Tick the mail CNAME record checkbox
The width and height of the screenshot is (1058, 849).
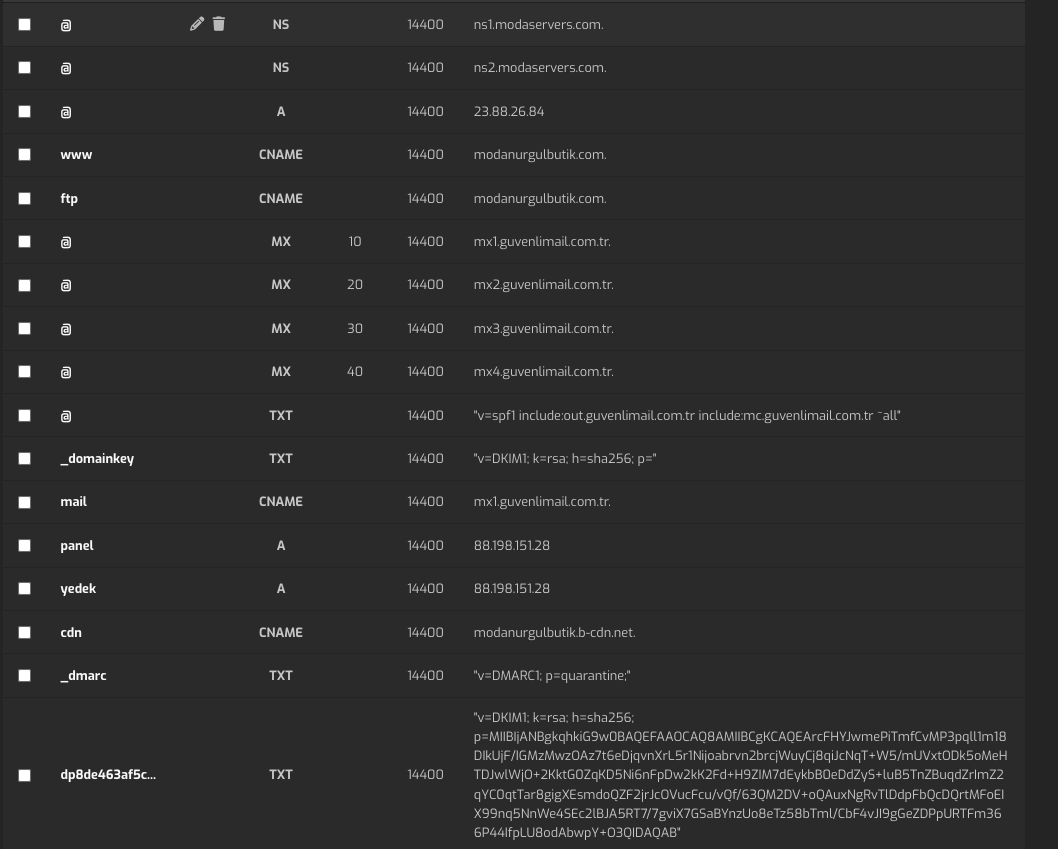[24, 502]
